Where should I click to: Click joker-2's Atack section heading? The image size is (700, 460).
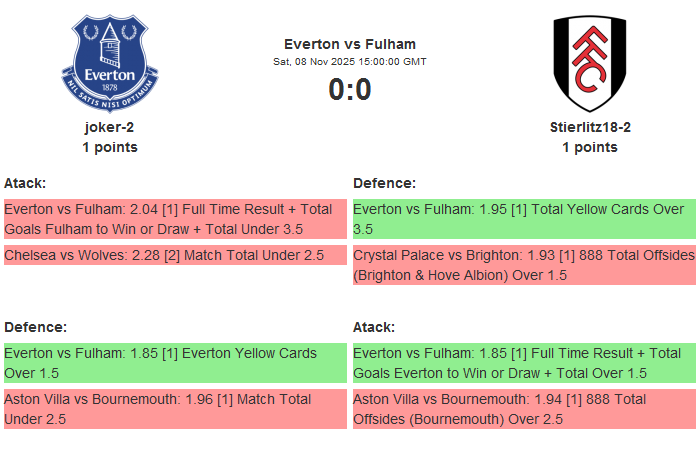point(25,183)
